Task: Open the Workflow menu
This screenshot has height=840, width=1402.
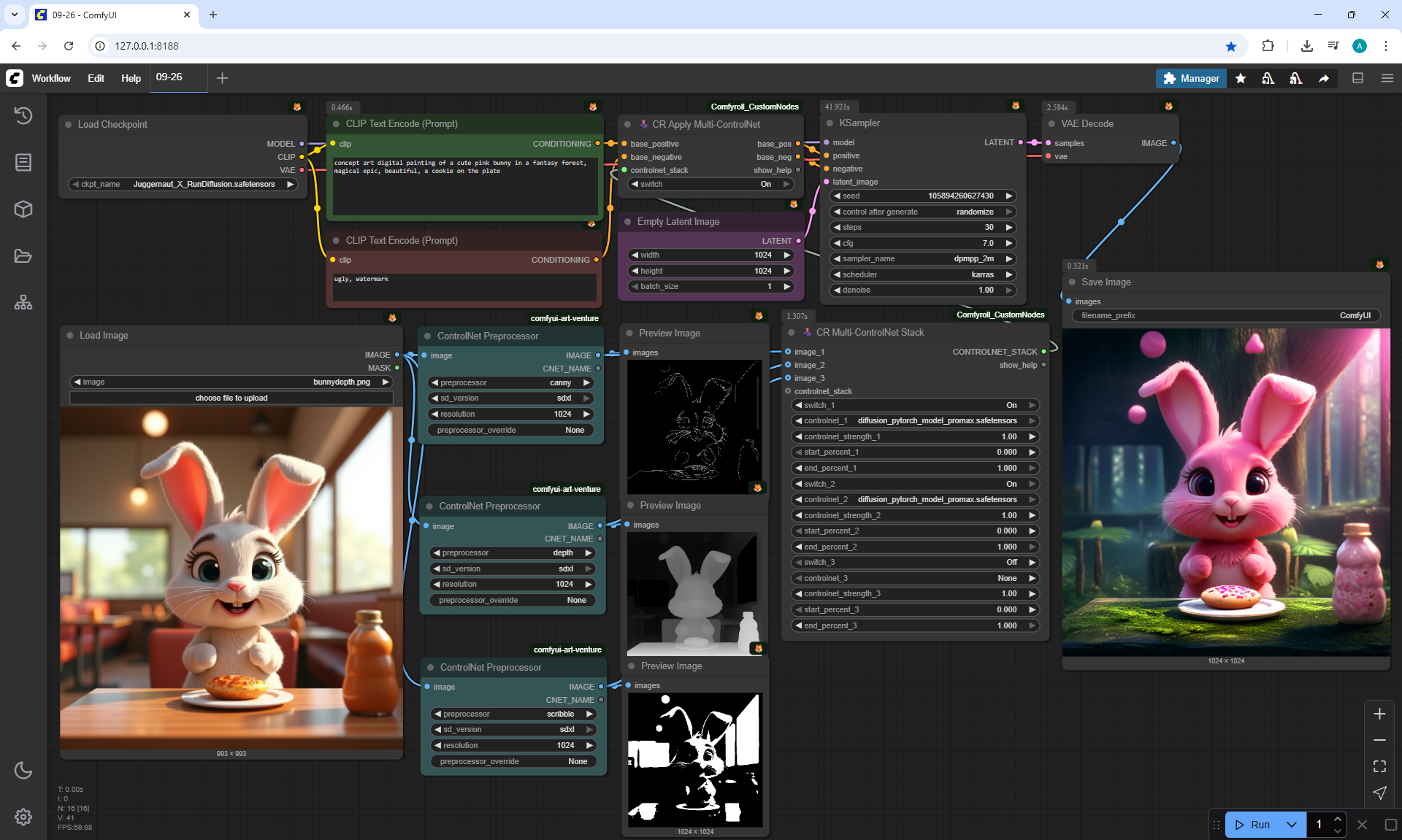Action: pos(51,78)
